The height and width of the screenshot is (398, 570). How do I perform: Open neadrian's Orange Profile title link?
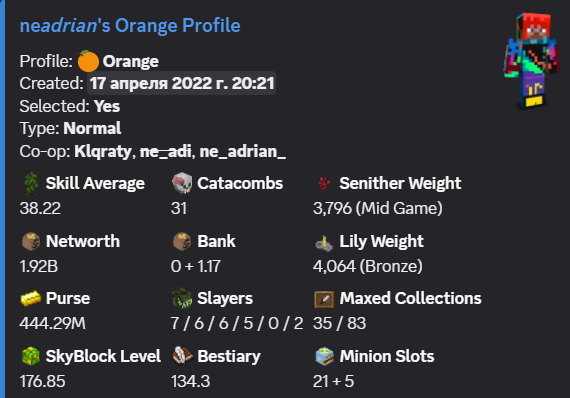pos(130,26)
